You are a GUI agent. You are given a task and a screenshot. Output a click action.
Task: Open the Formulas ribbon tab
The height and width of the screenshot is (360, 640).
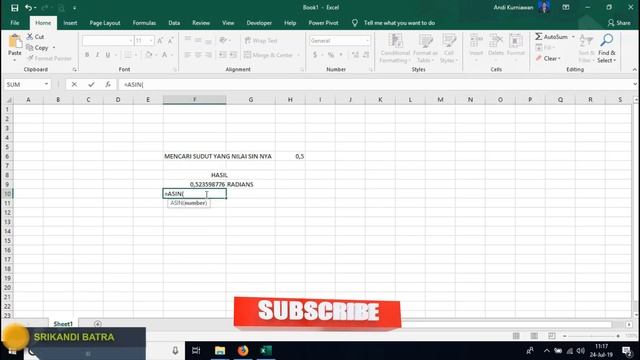[x=144, y=23]
